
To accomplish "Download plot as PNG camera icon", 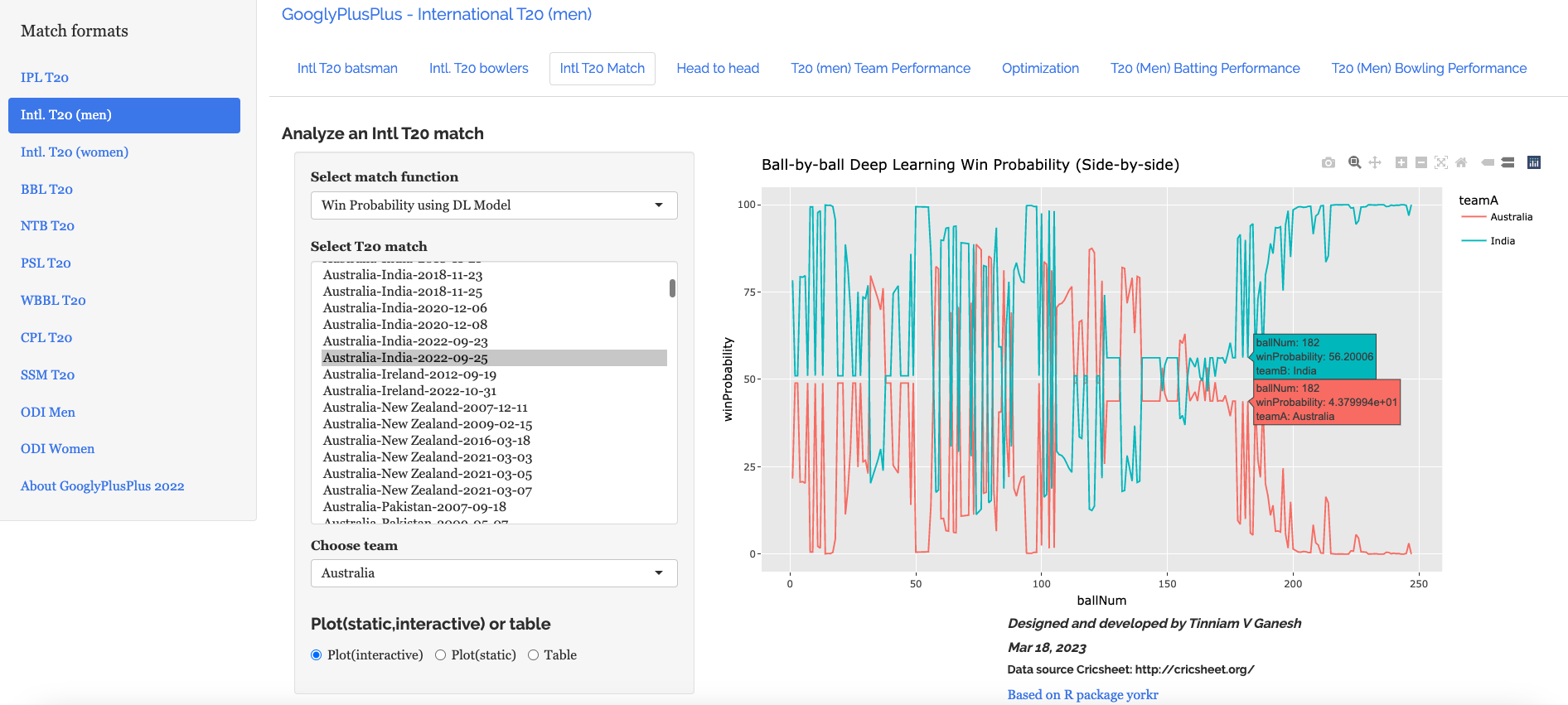I will coord(1328,162).
